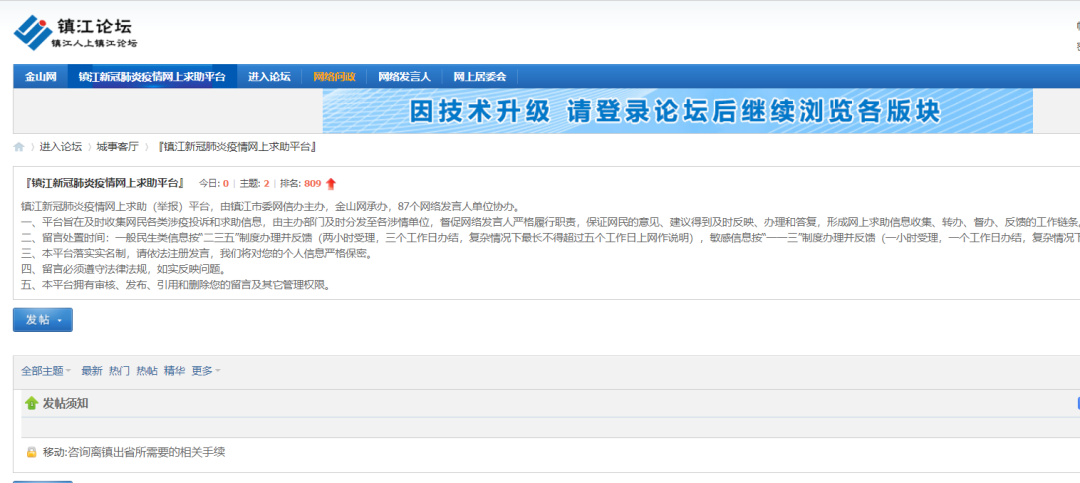Click 进入论坛 in the breadcrumb
Image resolution: width=1080 pixels, height=483 pixels.
point(61,147)
